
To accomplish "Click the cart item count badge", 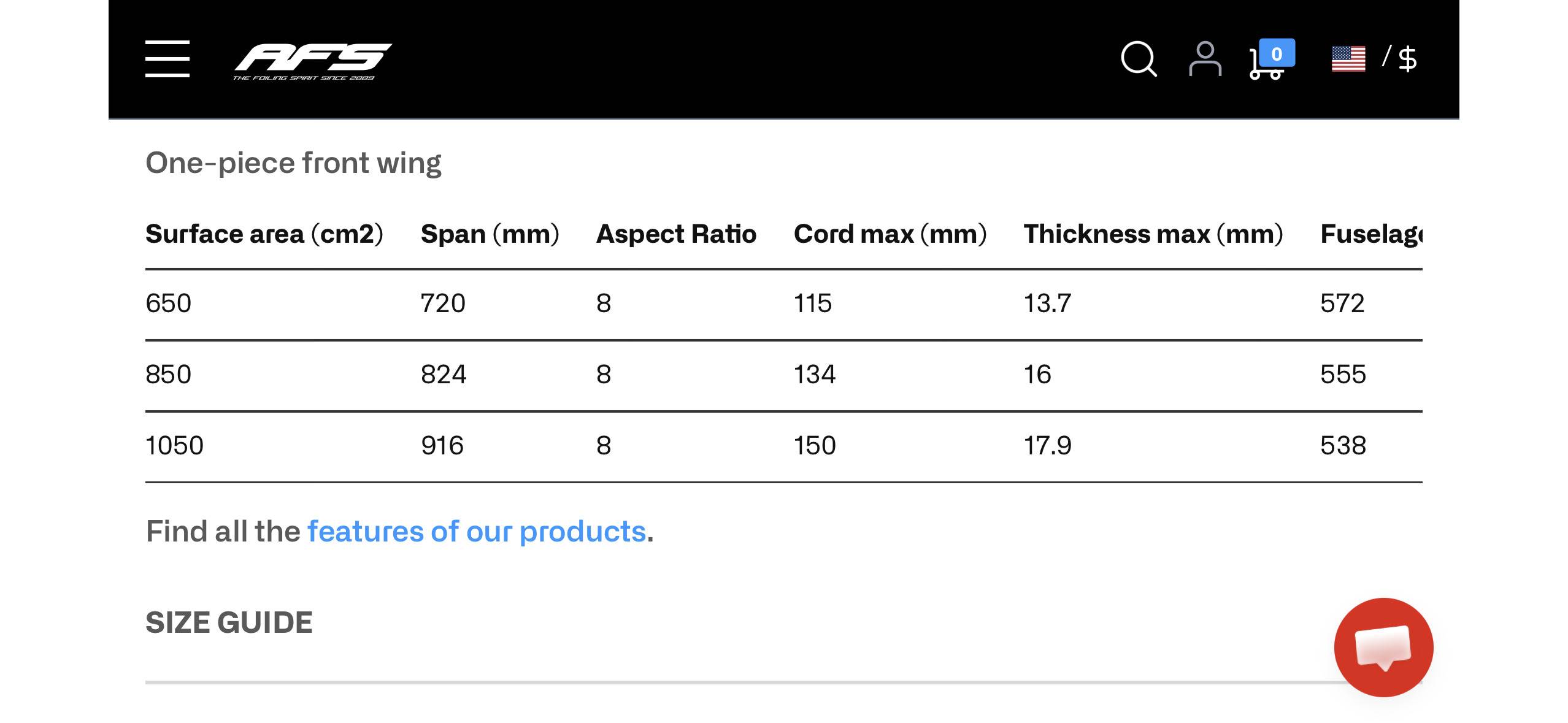I will pos(1277,53).
